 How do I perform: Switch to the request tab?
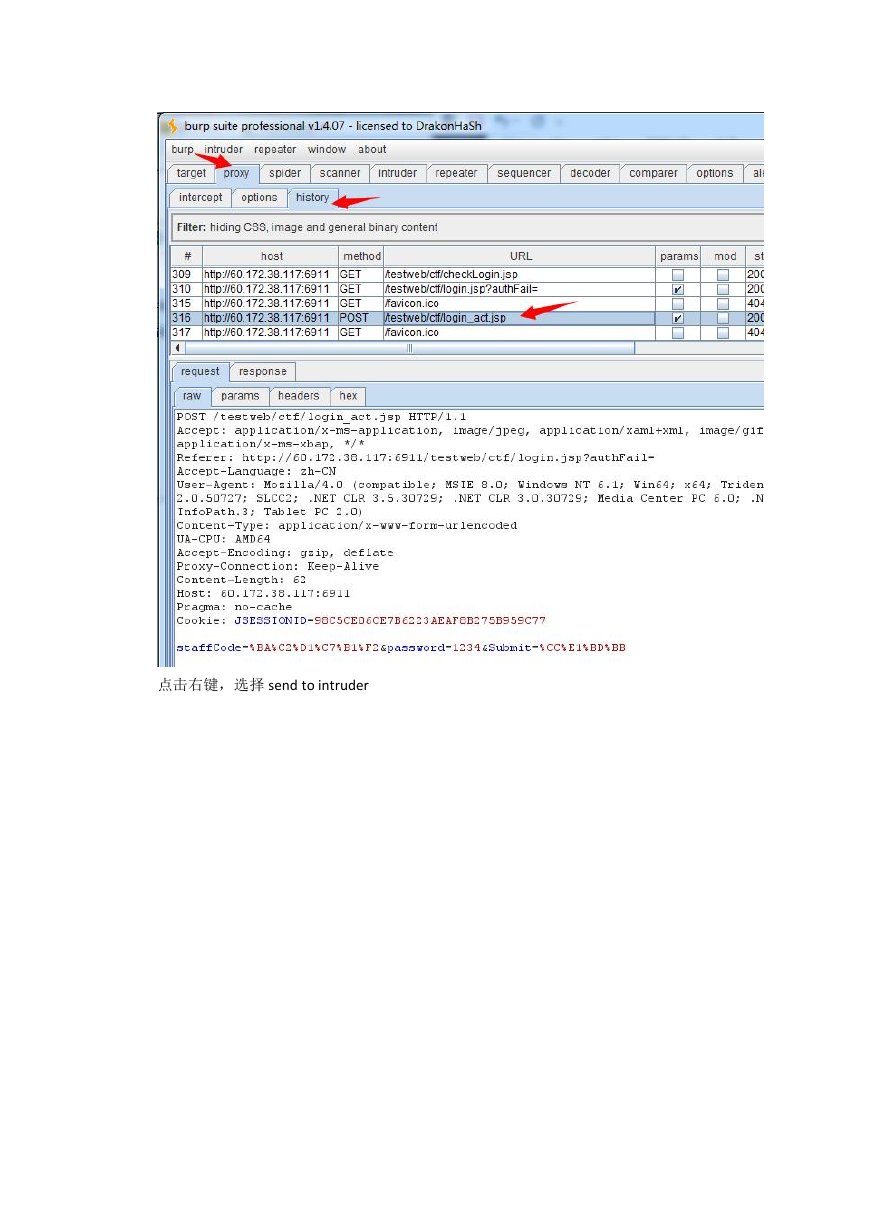click(x=200, y=371)
